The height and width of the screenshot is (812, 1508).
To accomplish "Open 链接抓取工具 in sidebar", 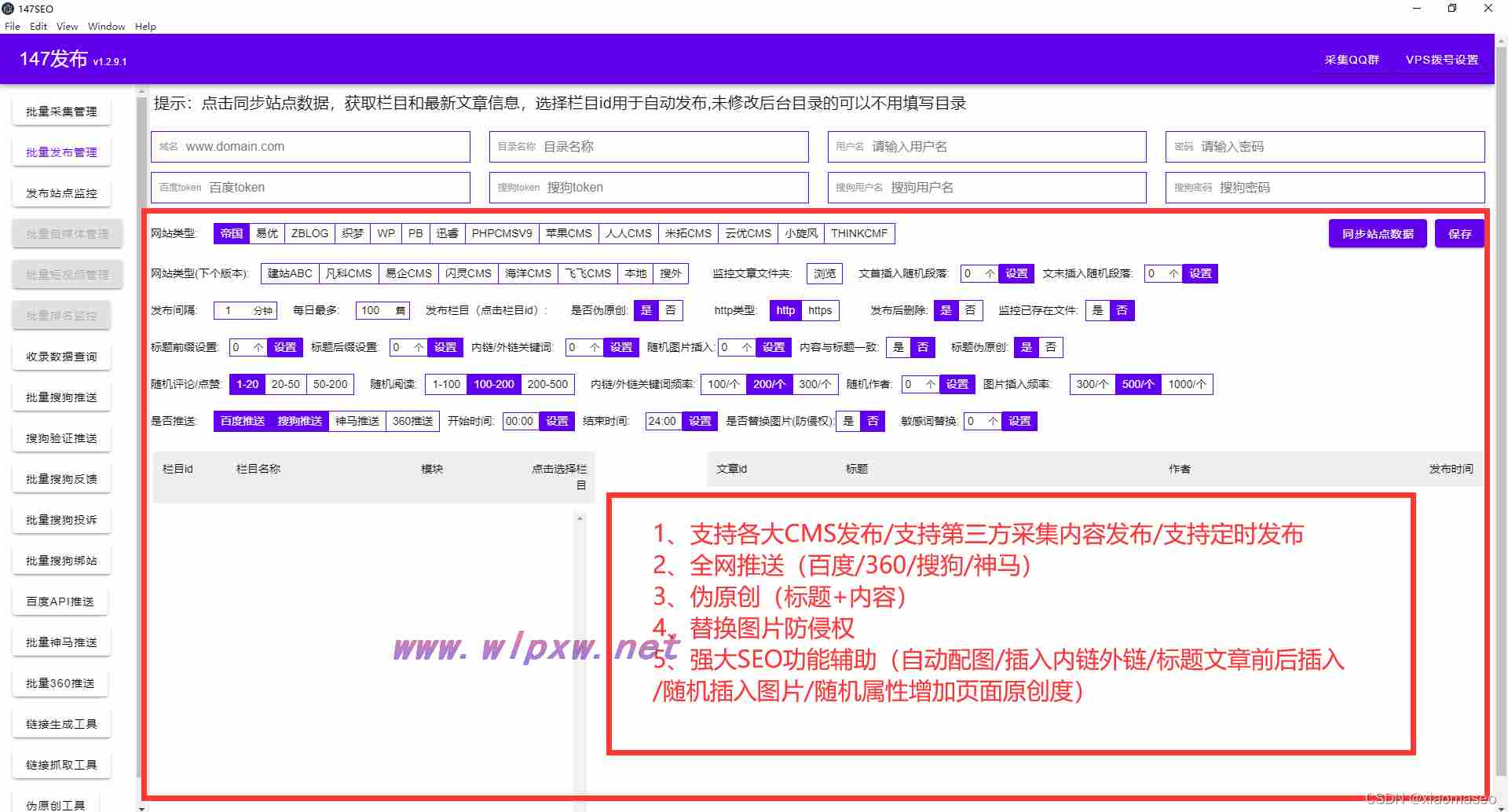I will [x=61, y=765].
